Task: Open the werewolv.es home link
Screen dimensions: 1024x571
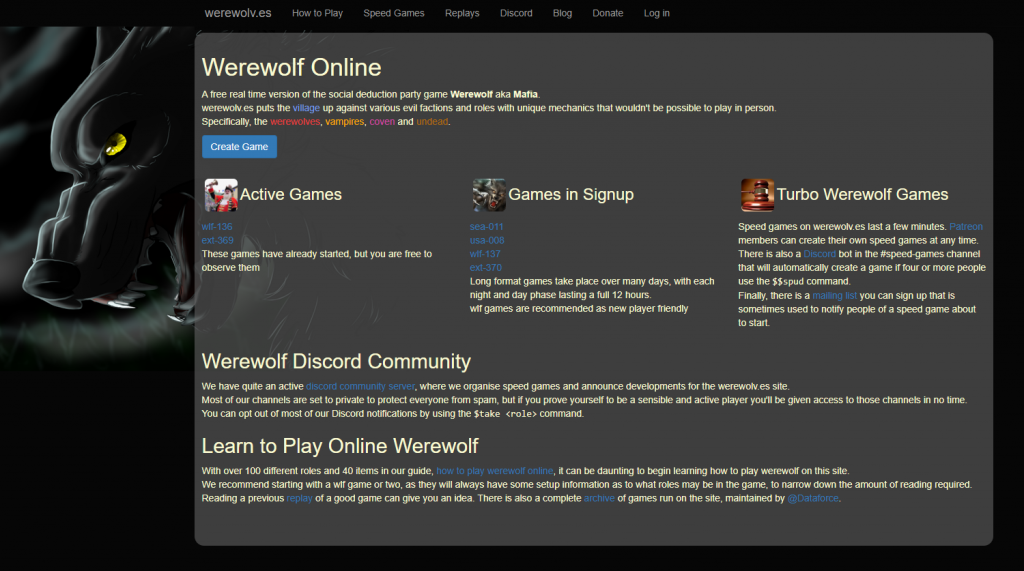Action: pyautogui.click(x=238, y=13)
